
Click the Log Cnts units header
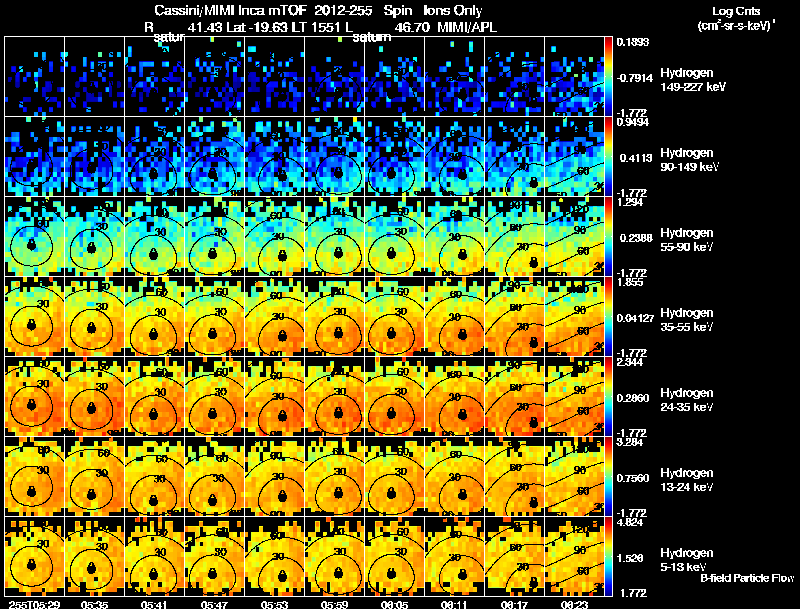tap(736, 18)
